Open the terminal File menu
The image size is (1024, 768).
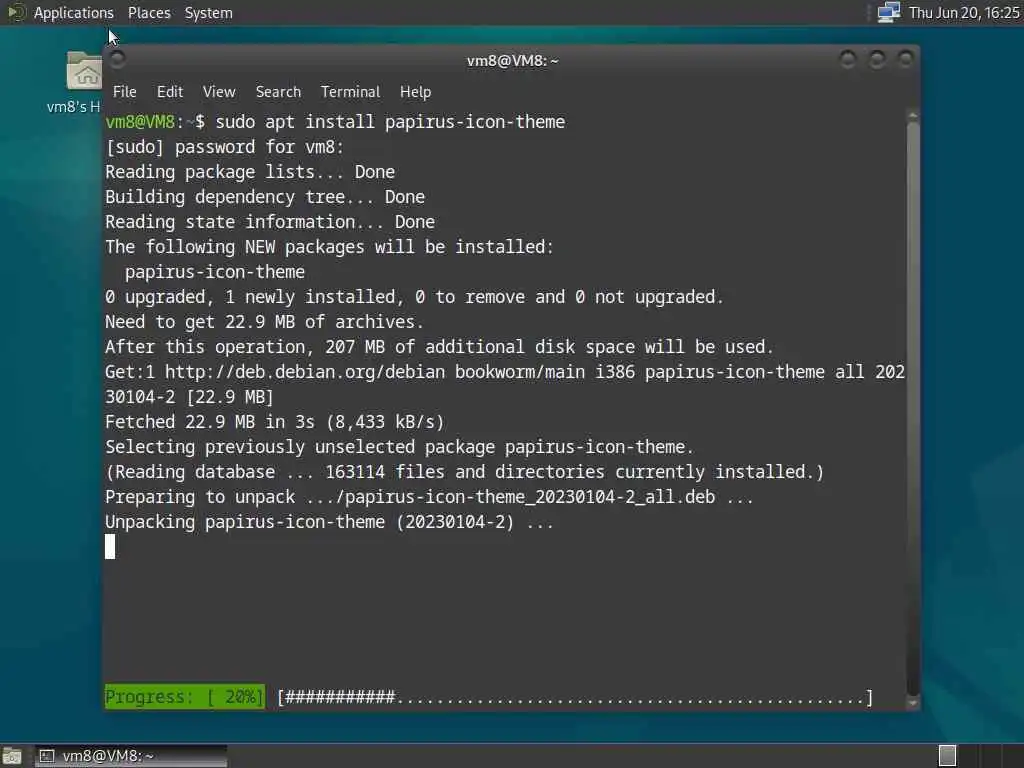click(124, 92)
